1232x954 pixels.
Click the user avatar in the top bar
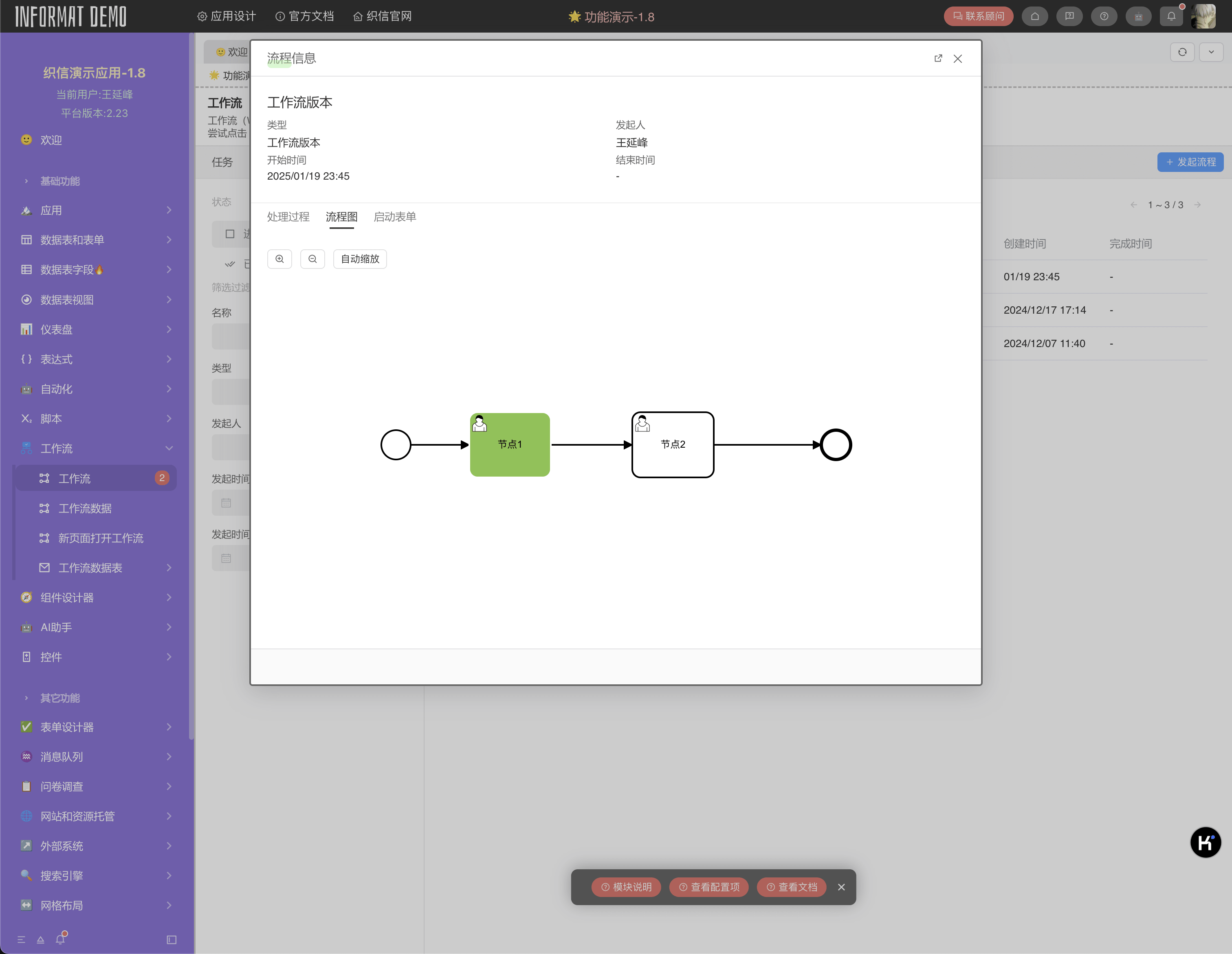[x=1203, y=16]
